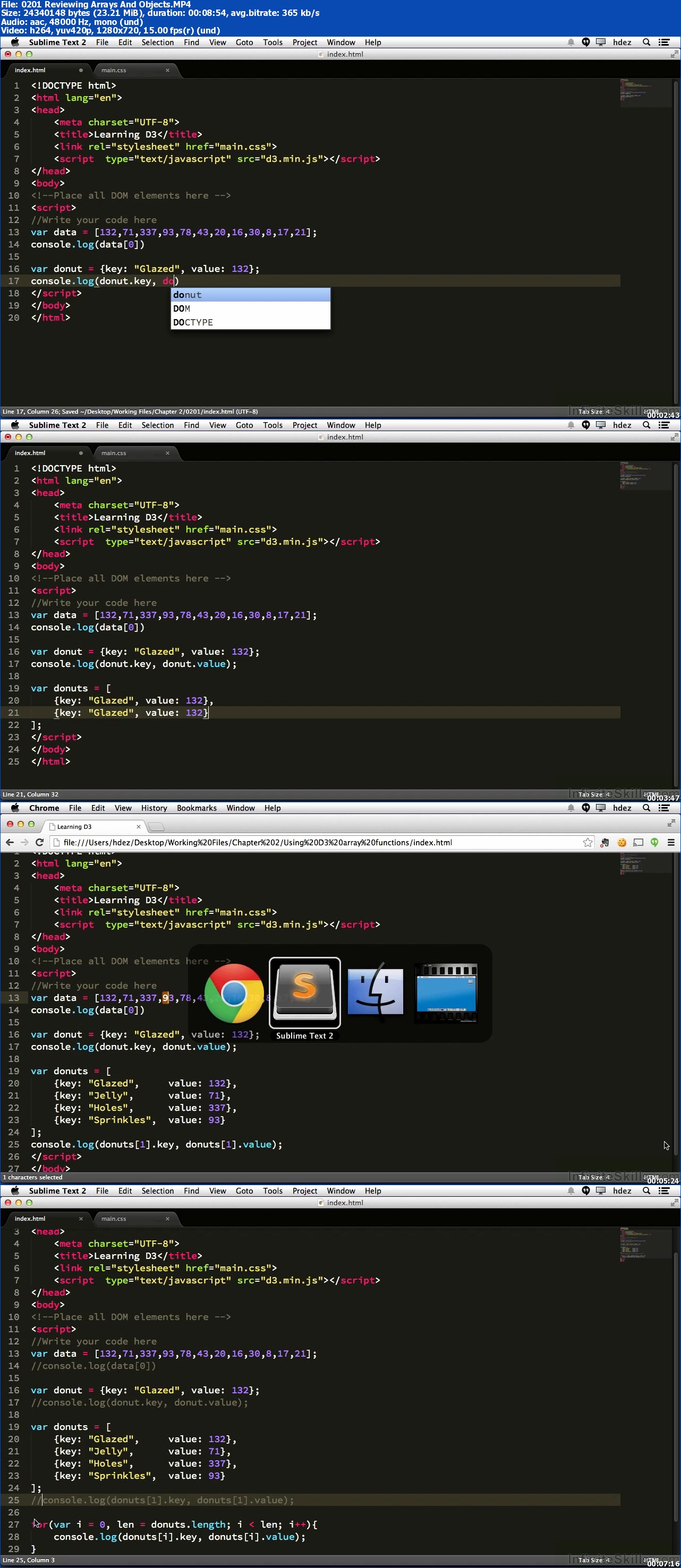This screenshot has width=681, height=1568.
Task: Open a new tab in Chrome
Action: [x=157, y=827]
